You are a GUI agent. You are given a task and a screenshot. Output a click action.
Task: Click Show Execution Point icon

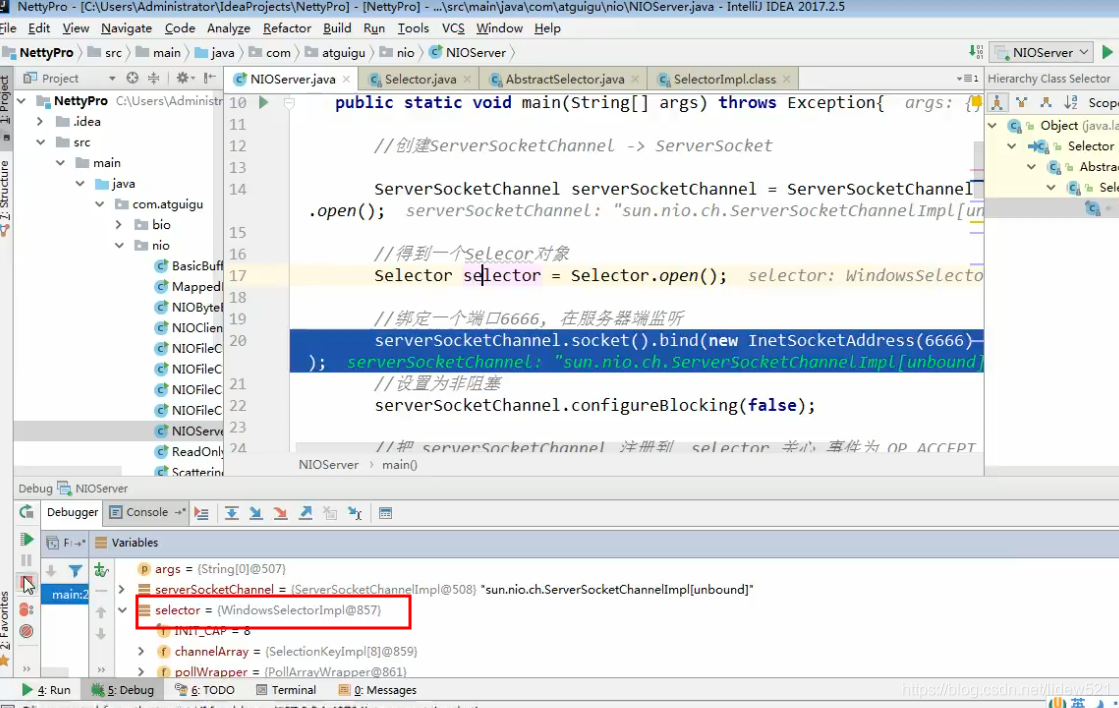(202, 513)
